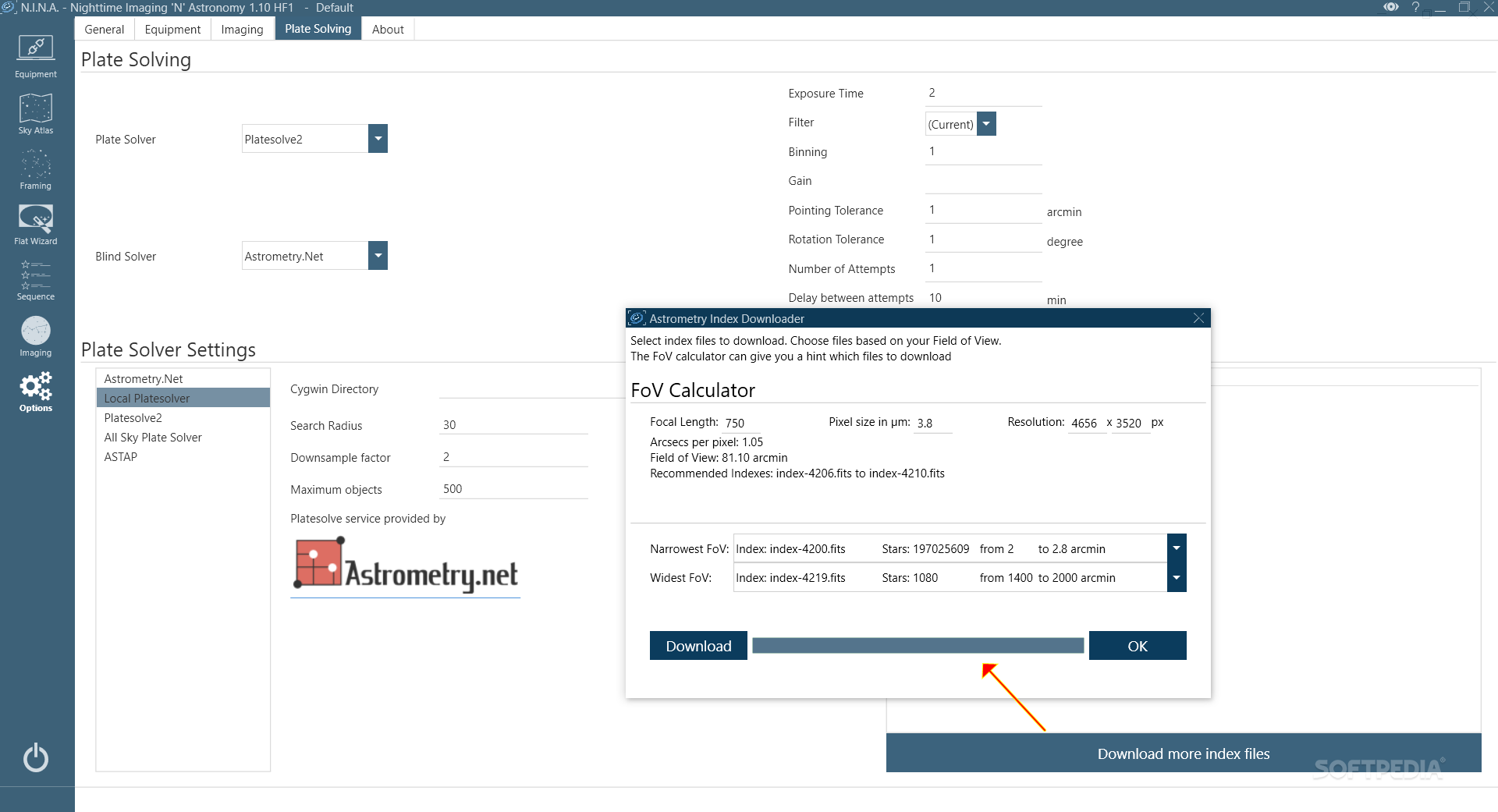Select ASTAP in settings list
The height and width of the screenshot is (812, 1498).
tap(183, 456)
